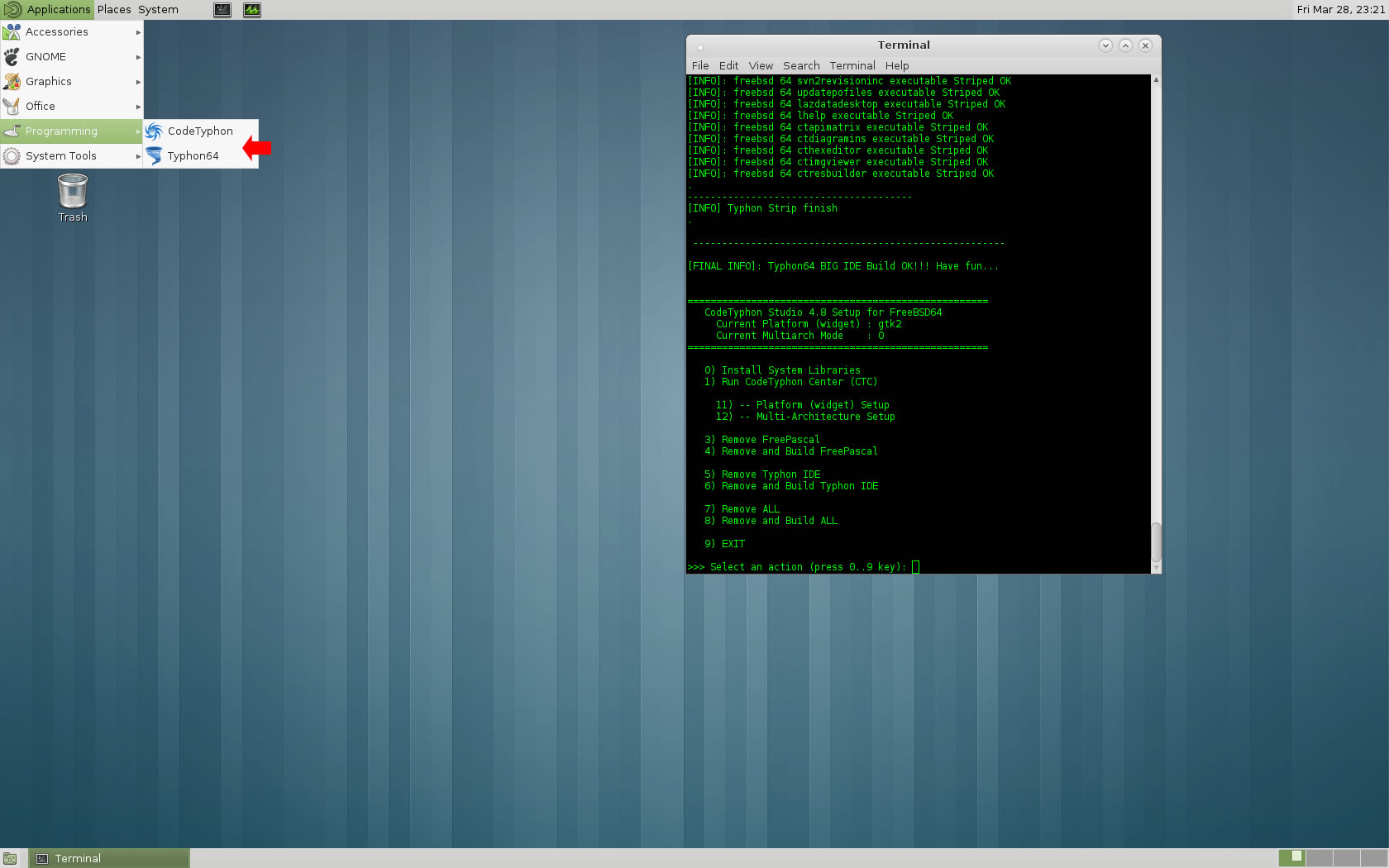Click the Accessories category icon

click(12, 31)
